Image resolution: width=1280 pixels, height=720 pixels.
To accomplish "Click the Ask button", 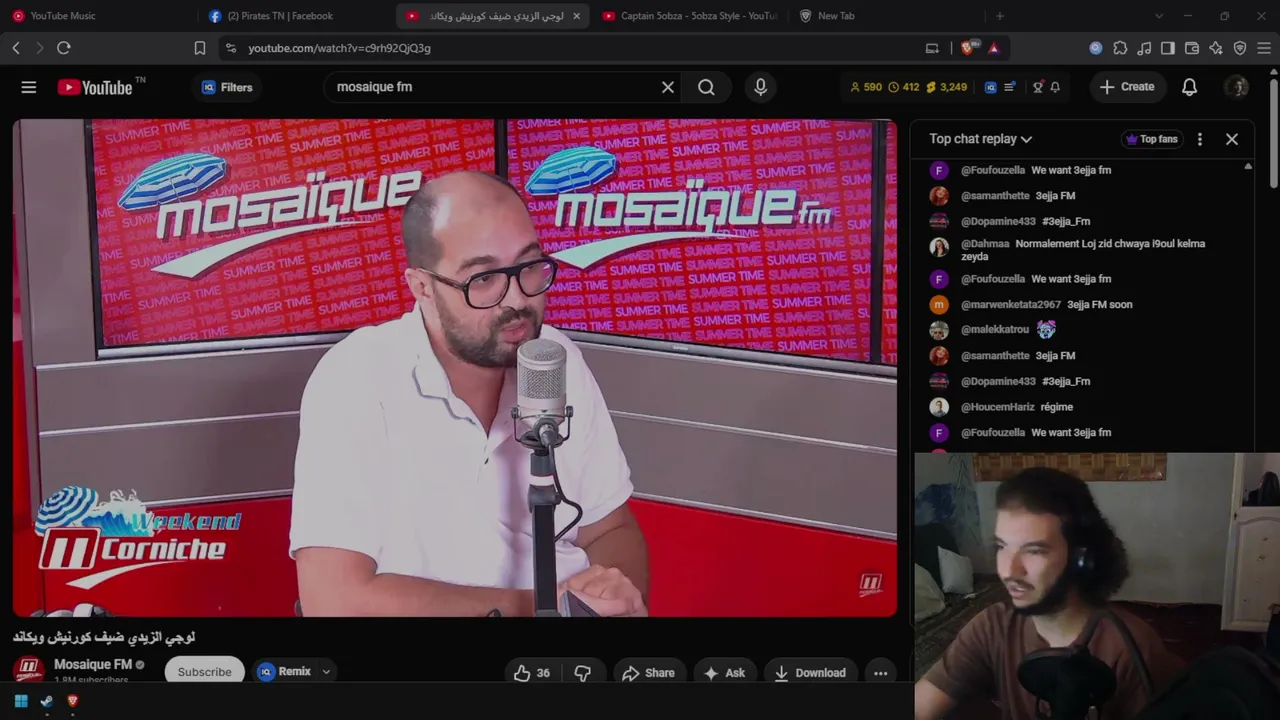I will point(725,673).
